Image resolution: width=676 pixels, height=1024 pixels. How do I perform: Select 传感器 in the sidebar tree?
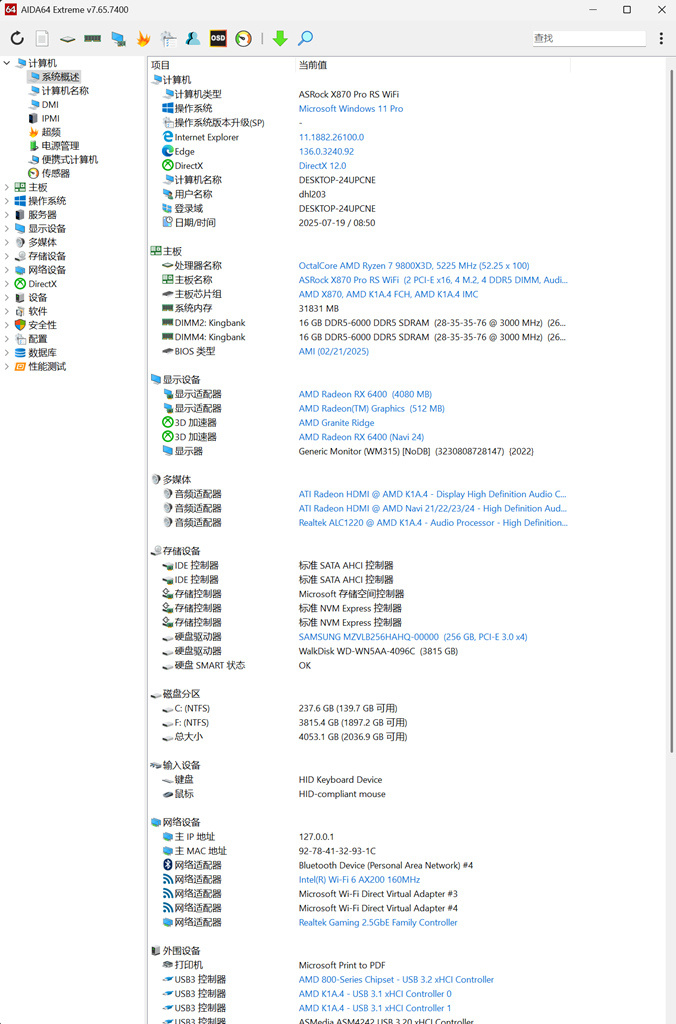pyautogui.click(x=55, y=173)
